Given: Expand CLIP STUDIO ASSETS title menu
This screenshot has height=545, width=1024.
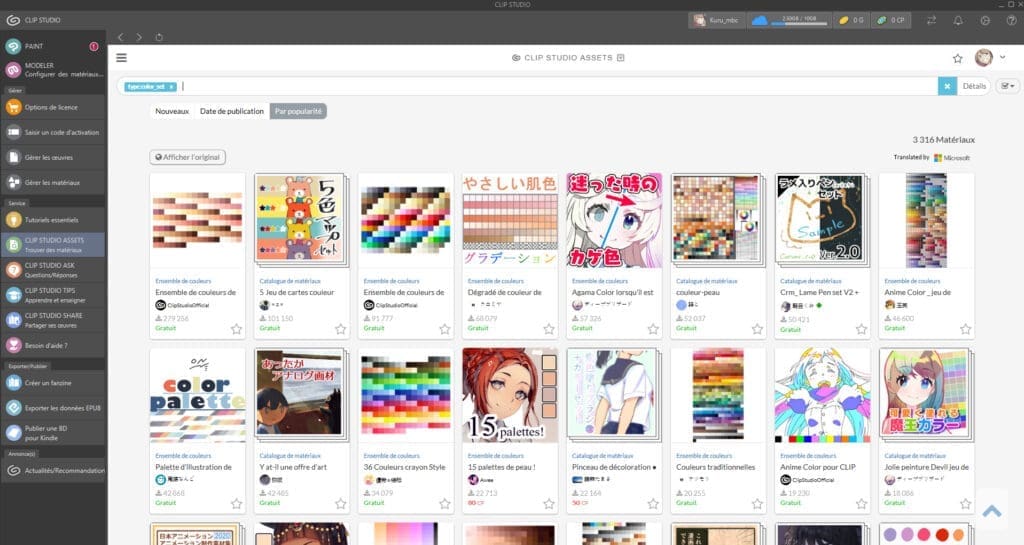Looking at the screenshot, I should (620, 58).
